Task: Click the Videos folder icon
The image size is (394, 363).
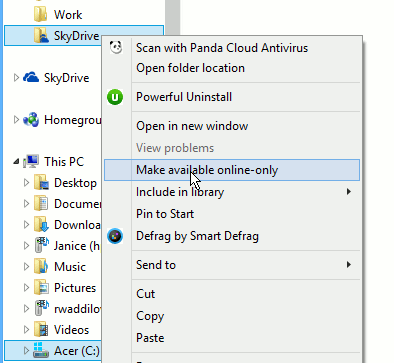Action: tap(41, 330)
